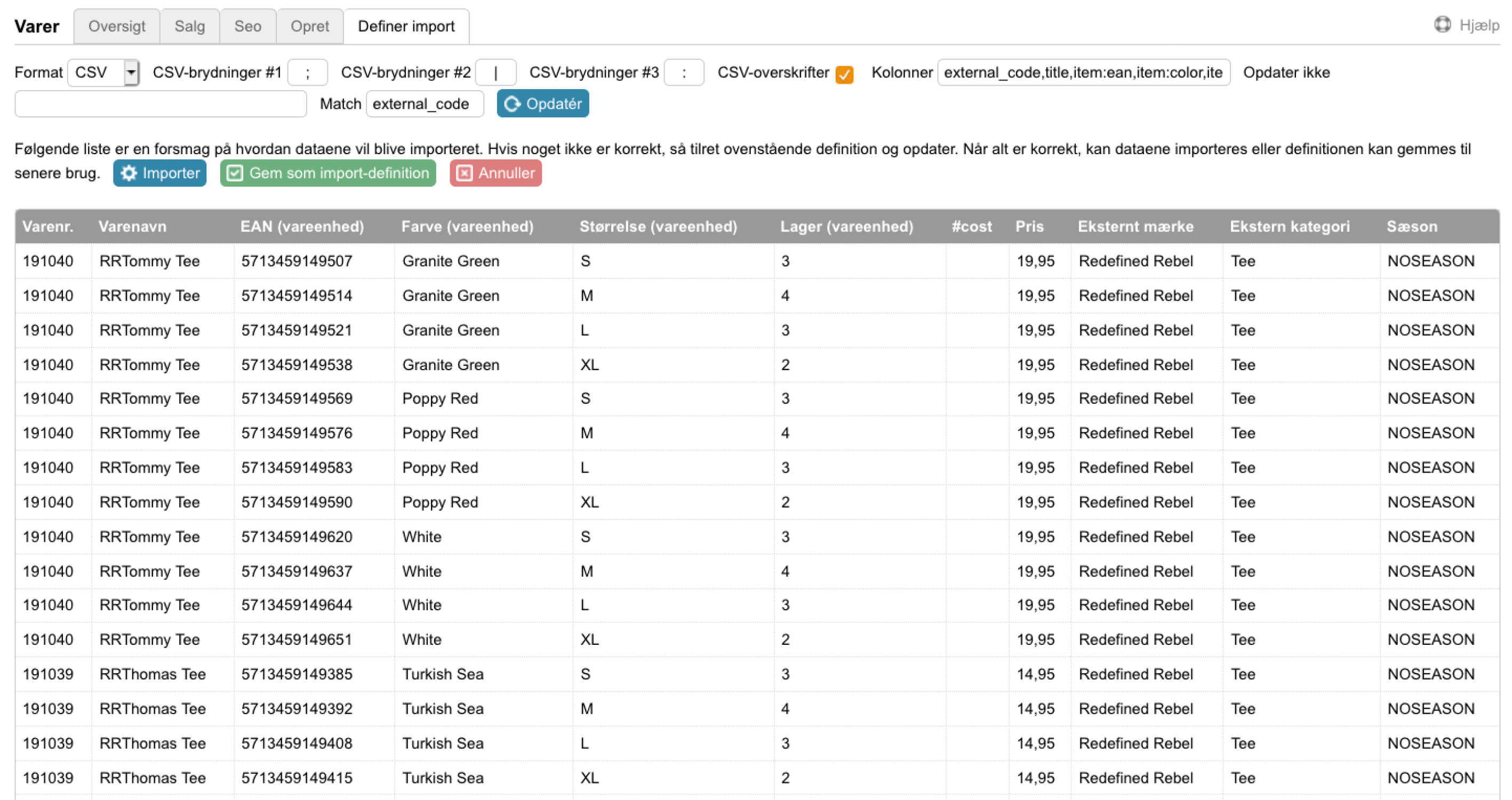Viewport: 1512px width, 800px height.
Task: Click price 19,95 in row 5713459149514
Action: (1036, 296)
